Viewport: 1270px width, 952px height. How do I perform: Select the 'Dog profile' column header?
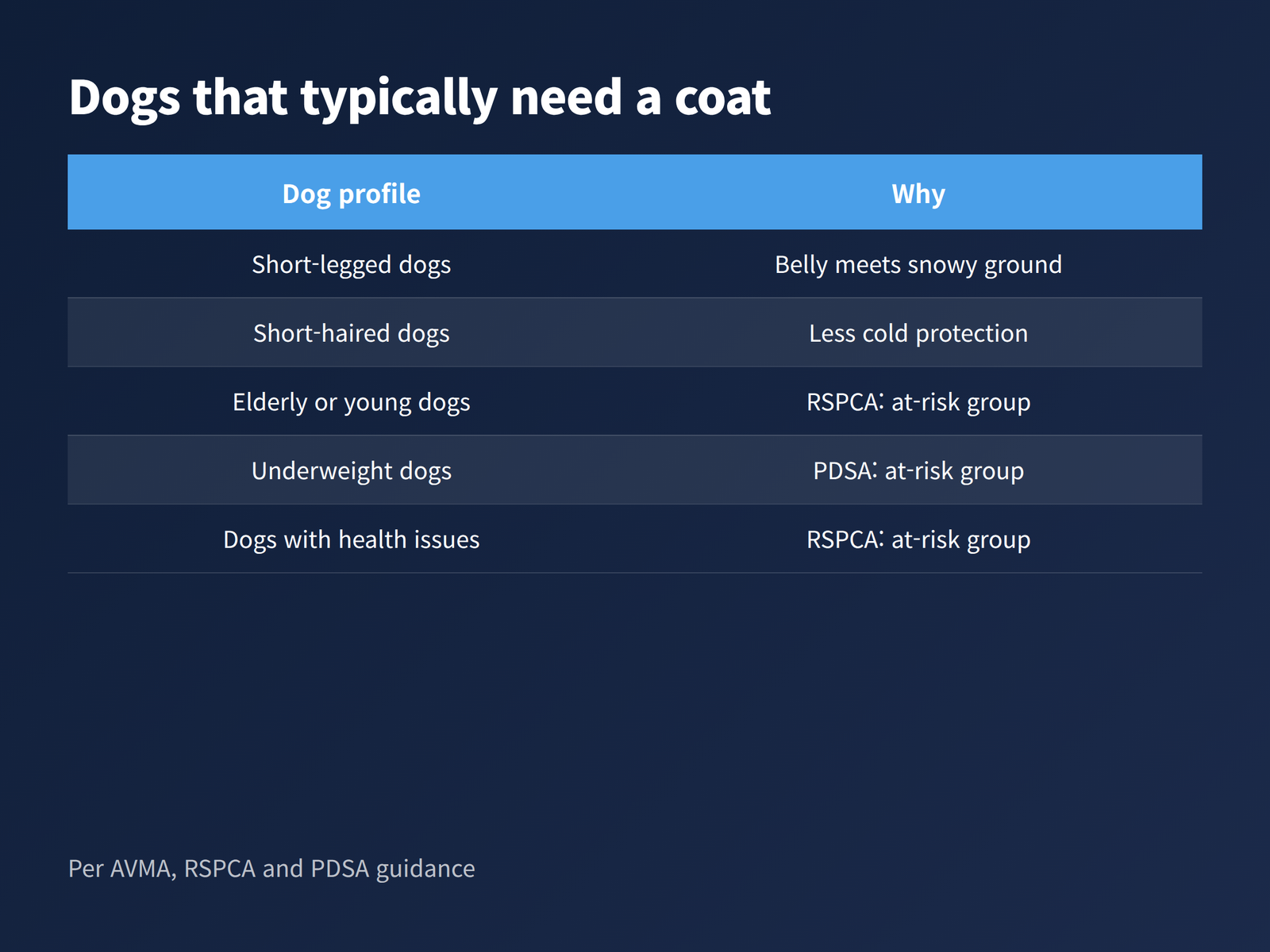tap(352, 193)
